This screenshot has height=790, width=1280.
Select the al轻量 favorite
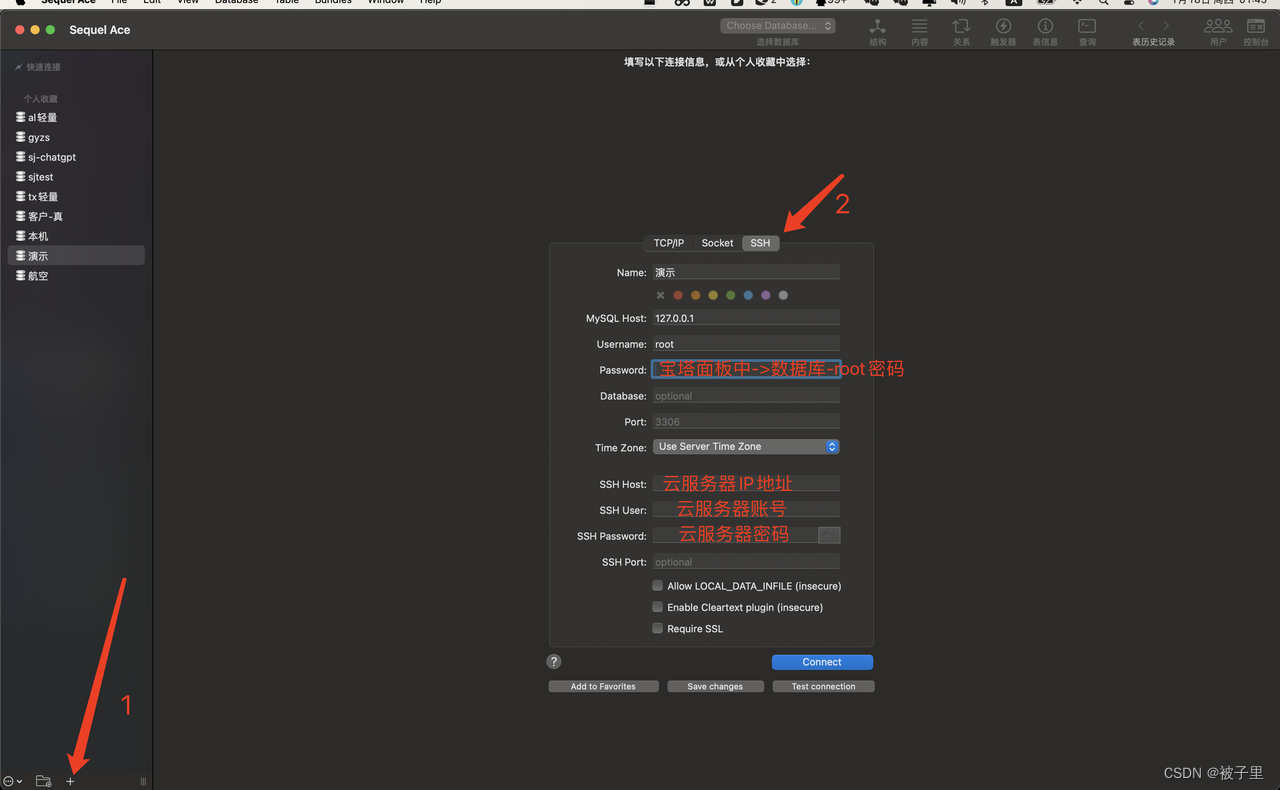pyautogui.click(x=76, y=117)
